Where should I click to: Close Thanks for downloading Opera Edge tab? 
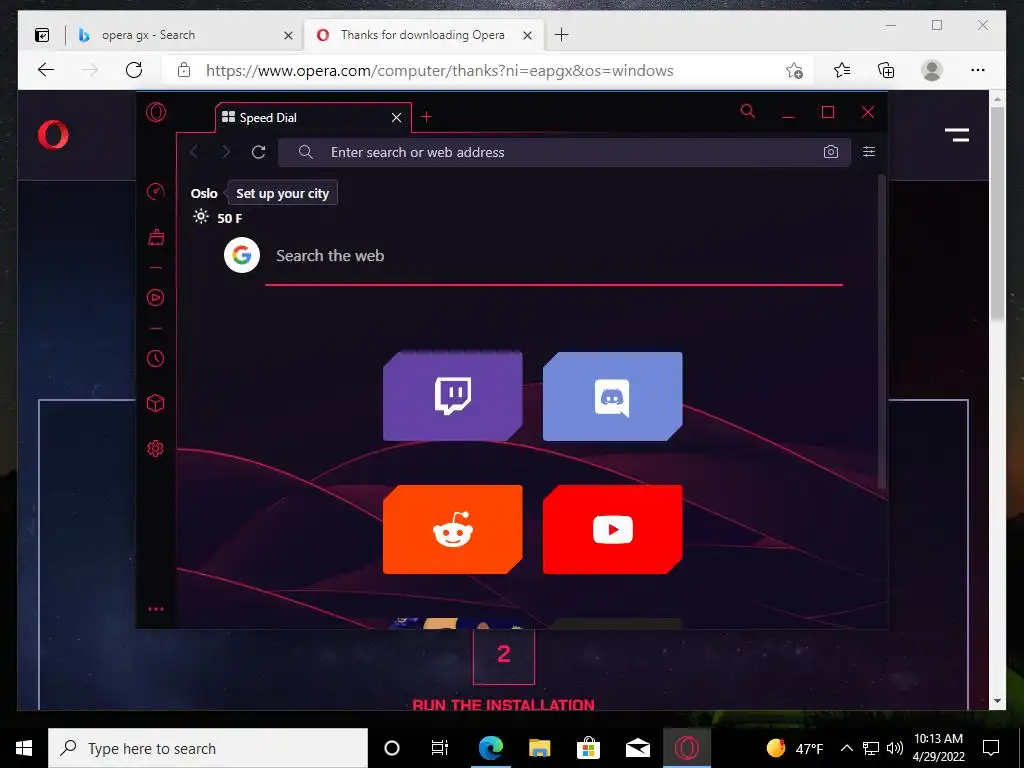pos(528,35)
